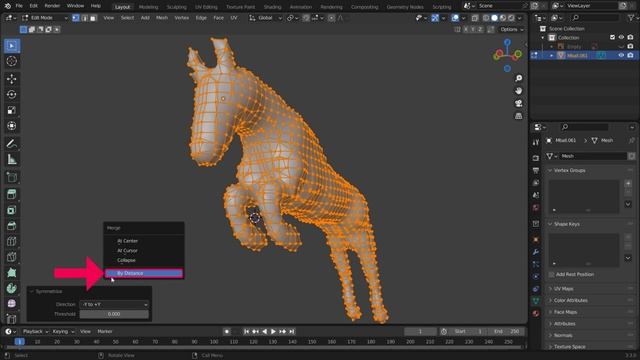Select the Knife tool
The height and width of the screenshot is (360, 640).
11,257
